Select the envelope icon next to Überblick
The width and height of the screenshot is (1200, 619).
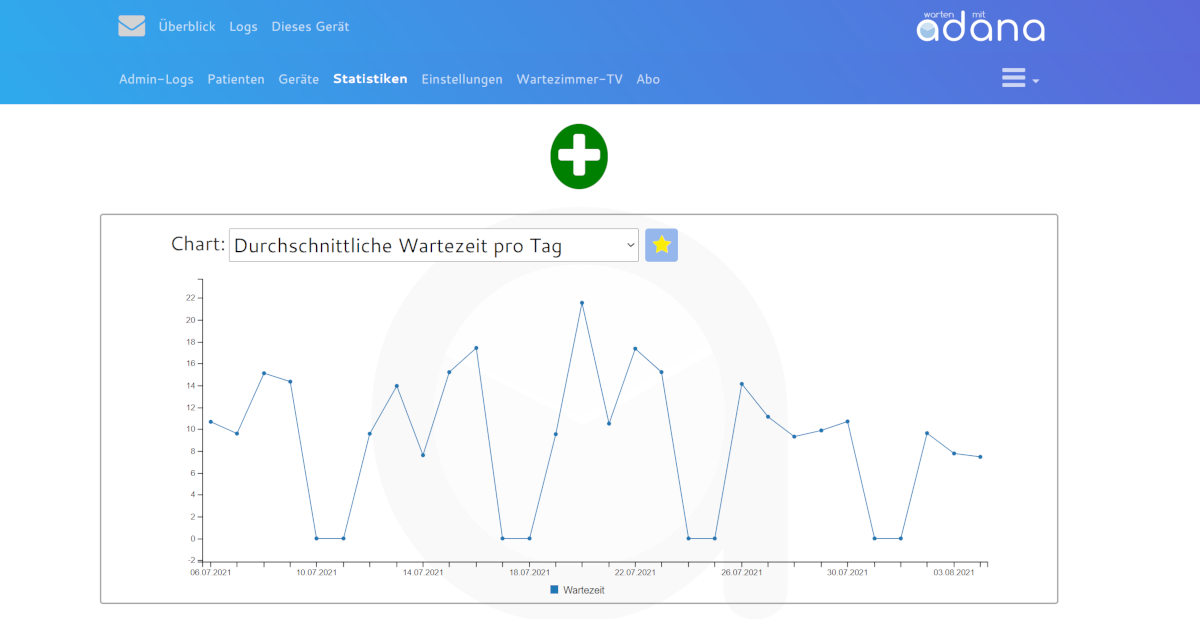[x=131, y=25]
